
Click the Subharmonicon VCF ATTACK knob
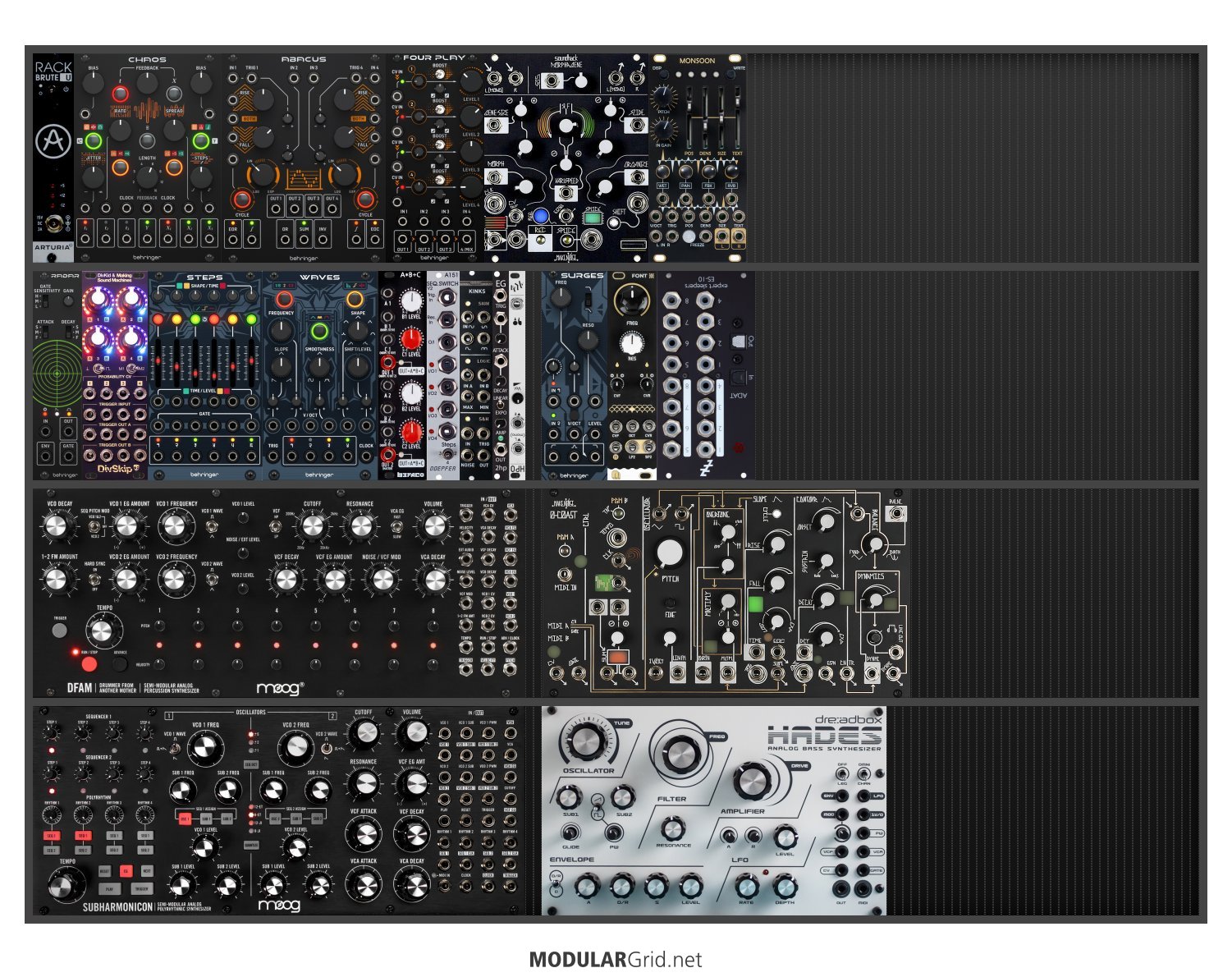[363, 836]
